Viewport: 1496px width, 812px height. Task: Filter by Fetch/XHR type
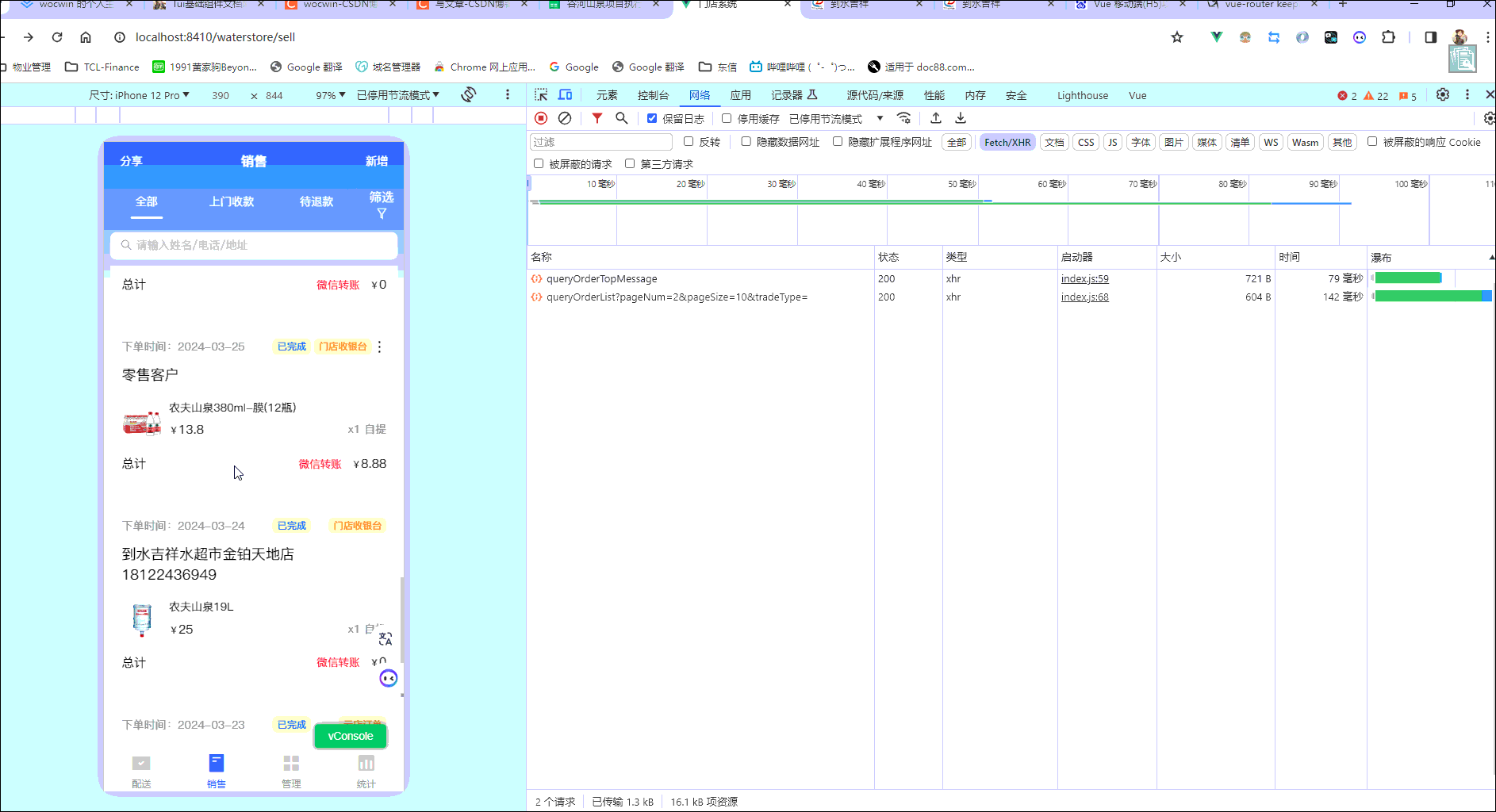(1007, 142)
